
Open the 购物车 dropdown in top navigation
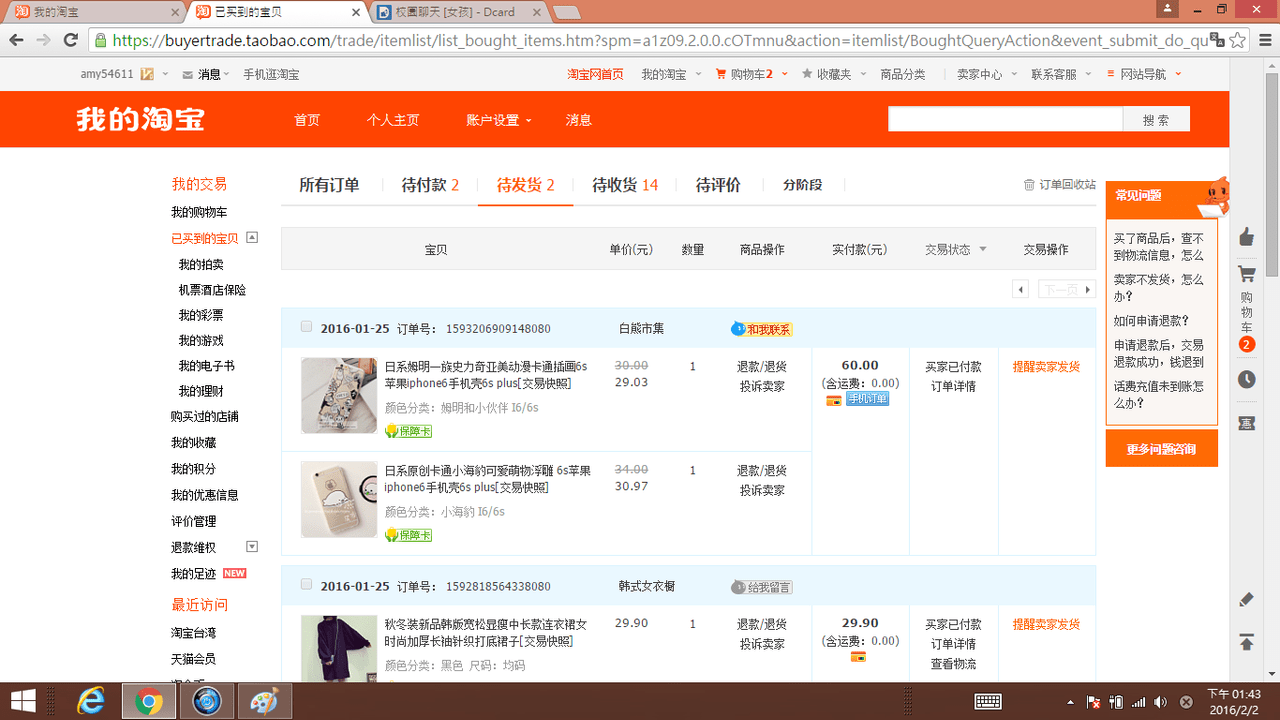coord(752,74)
